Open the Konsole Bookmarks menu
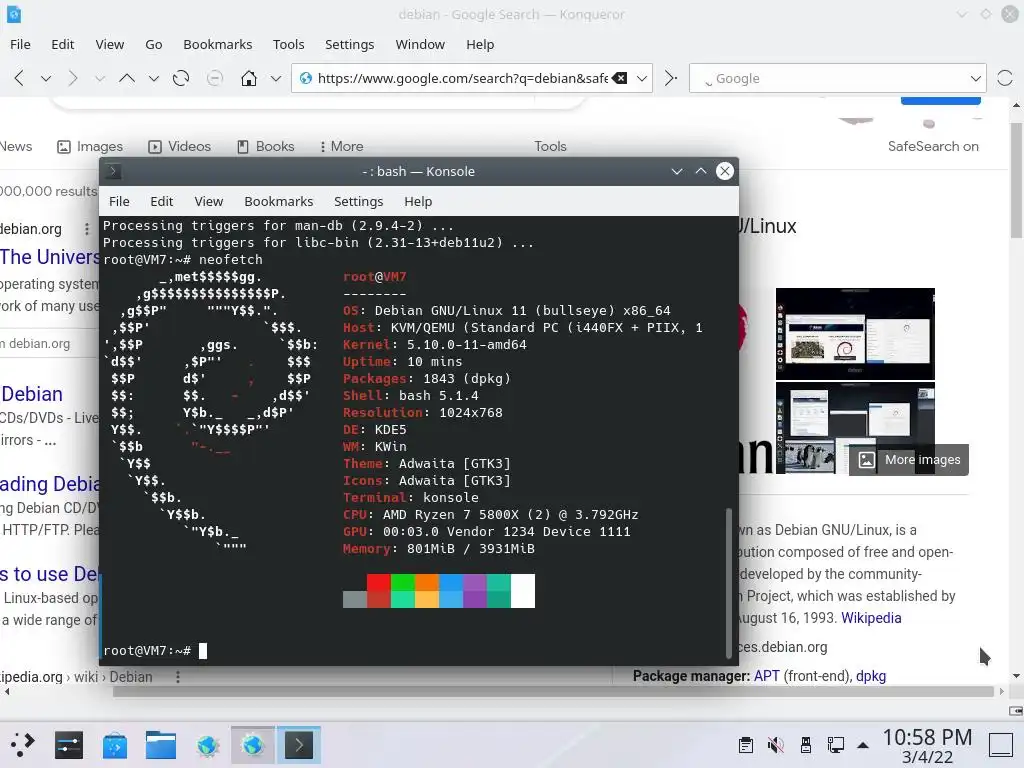Image resolution: width=1024 pixels, height=768 pixels. pyautogui.click(x=279, y=201)
